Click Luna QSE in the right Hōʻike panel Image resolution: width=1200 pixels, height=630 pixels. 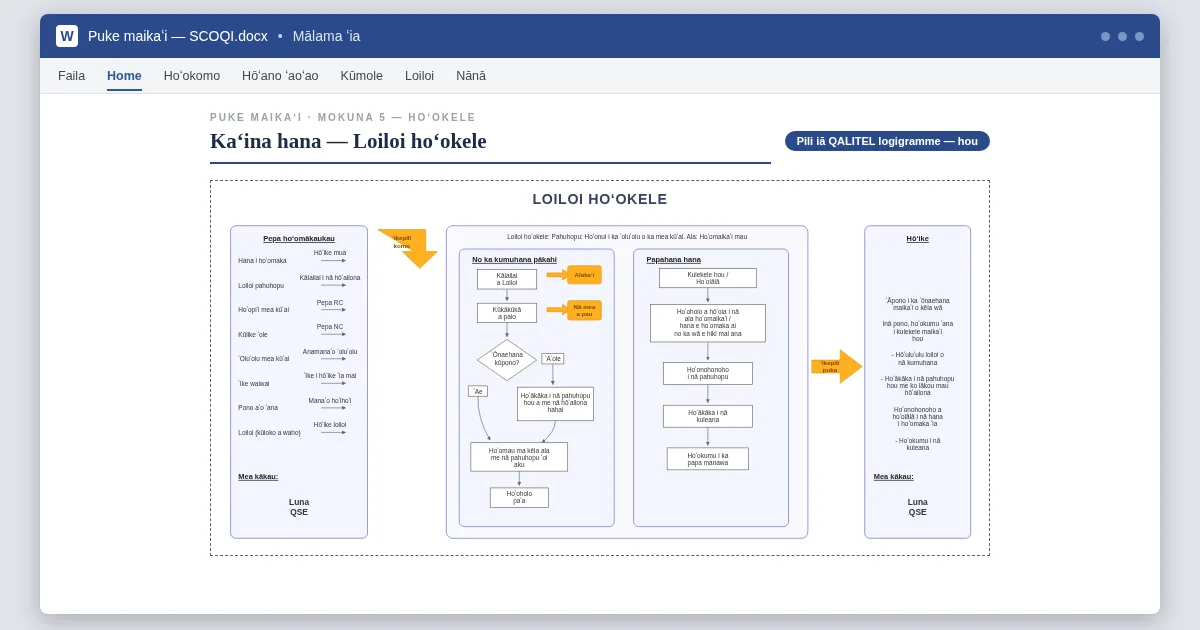[x=918, y=507]
